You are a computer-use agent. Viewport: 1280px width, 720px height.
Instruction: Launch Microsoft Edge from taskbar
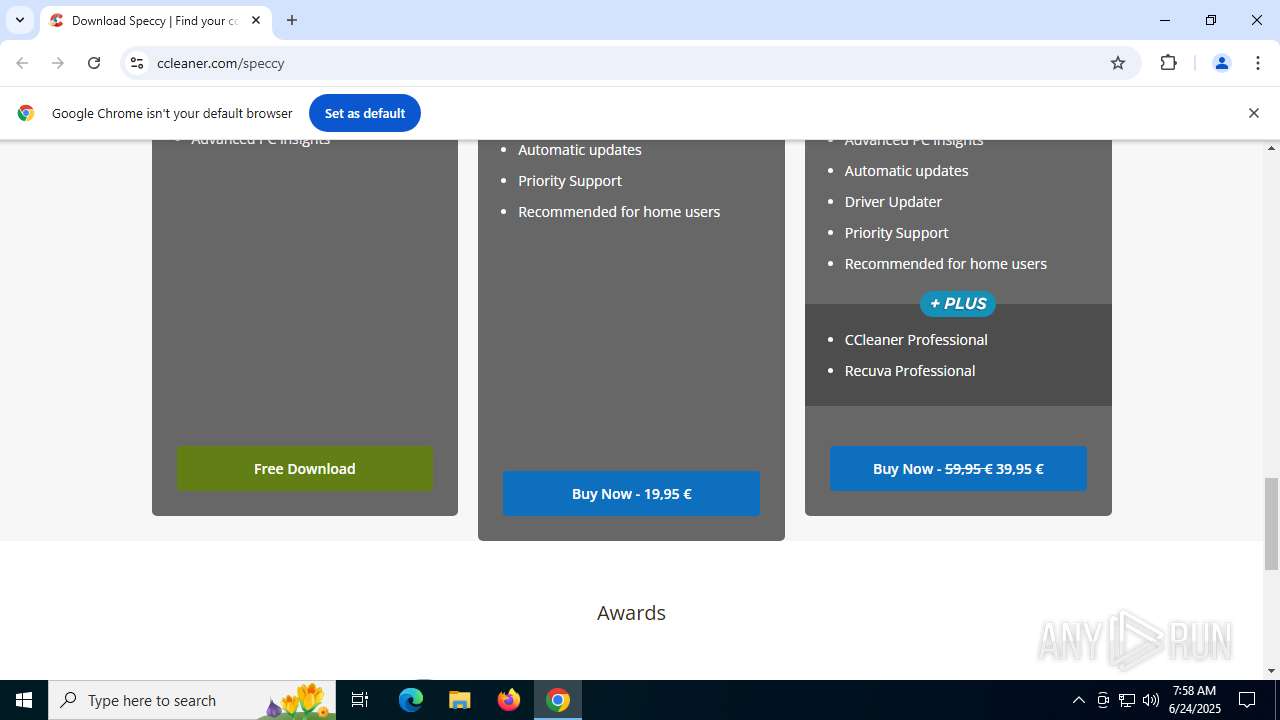[x=411, y=700]
